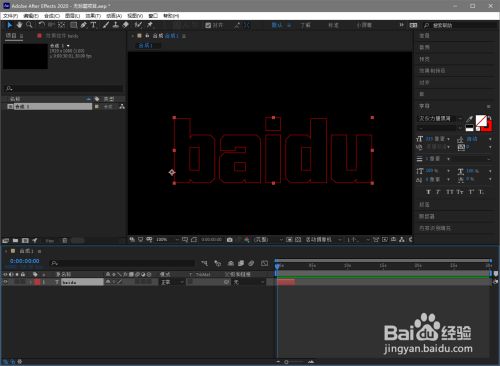Open the font size dropdown arrow
Viewport: 500px width, 366px height.
pyautogui.click(x=449, y=139)
